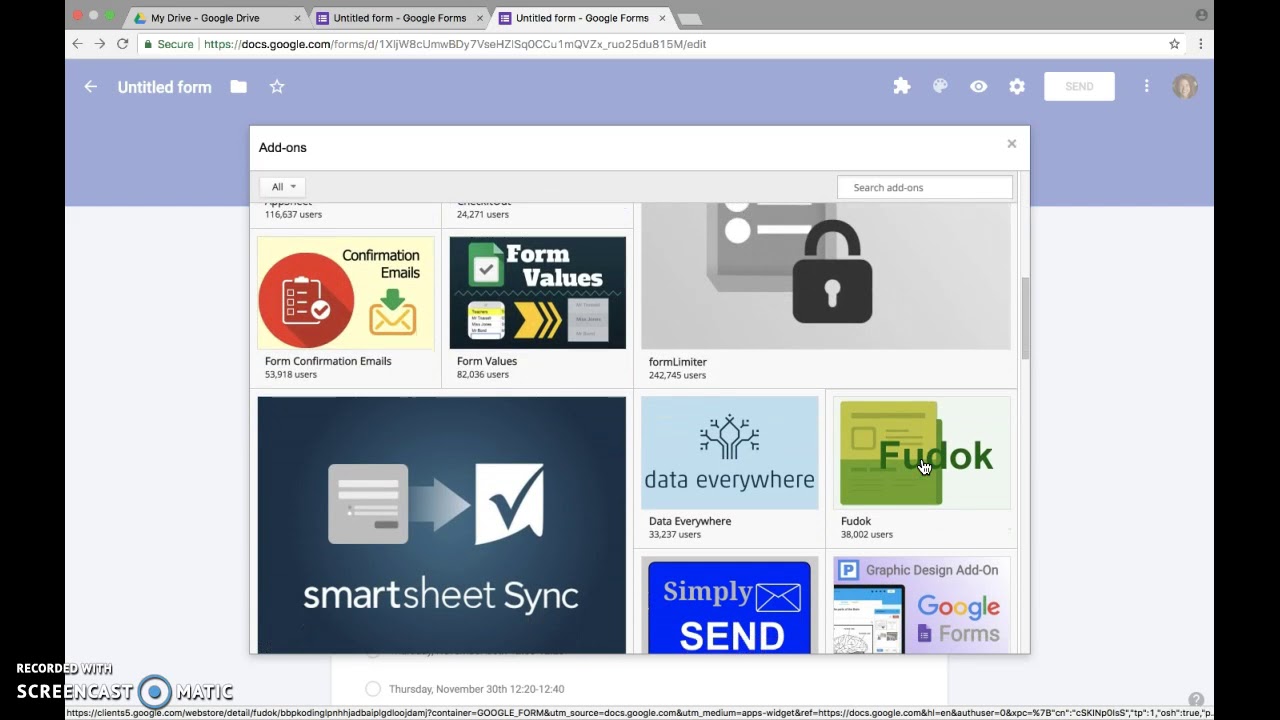Open a new browser tab
The width and height of the screenshot is (1280, 720).
(690, 19)
